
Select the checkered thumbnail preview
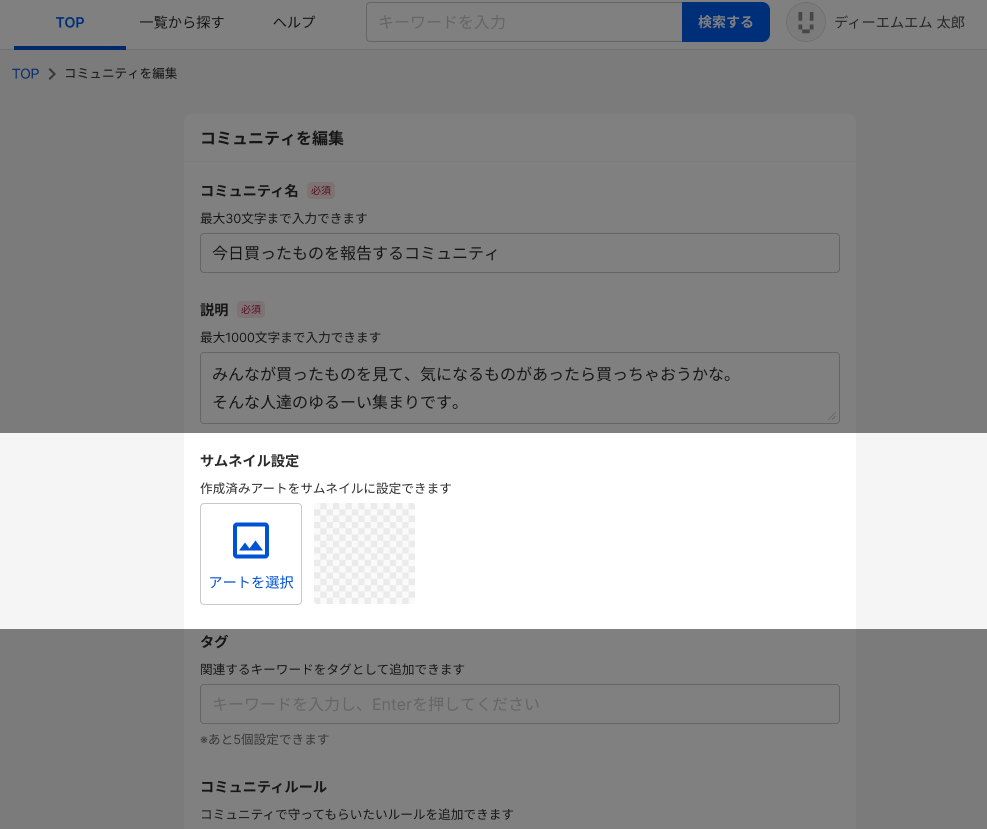point(364,554)
